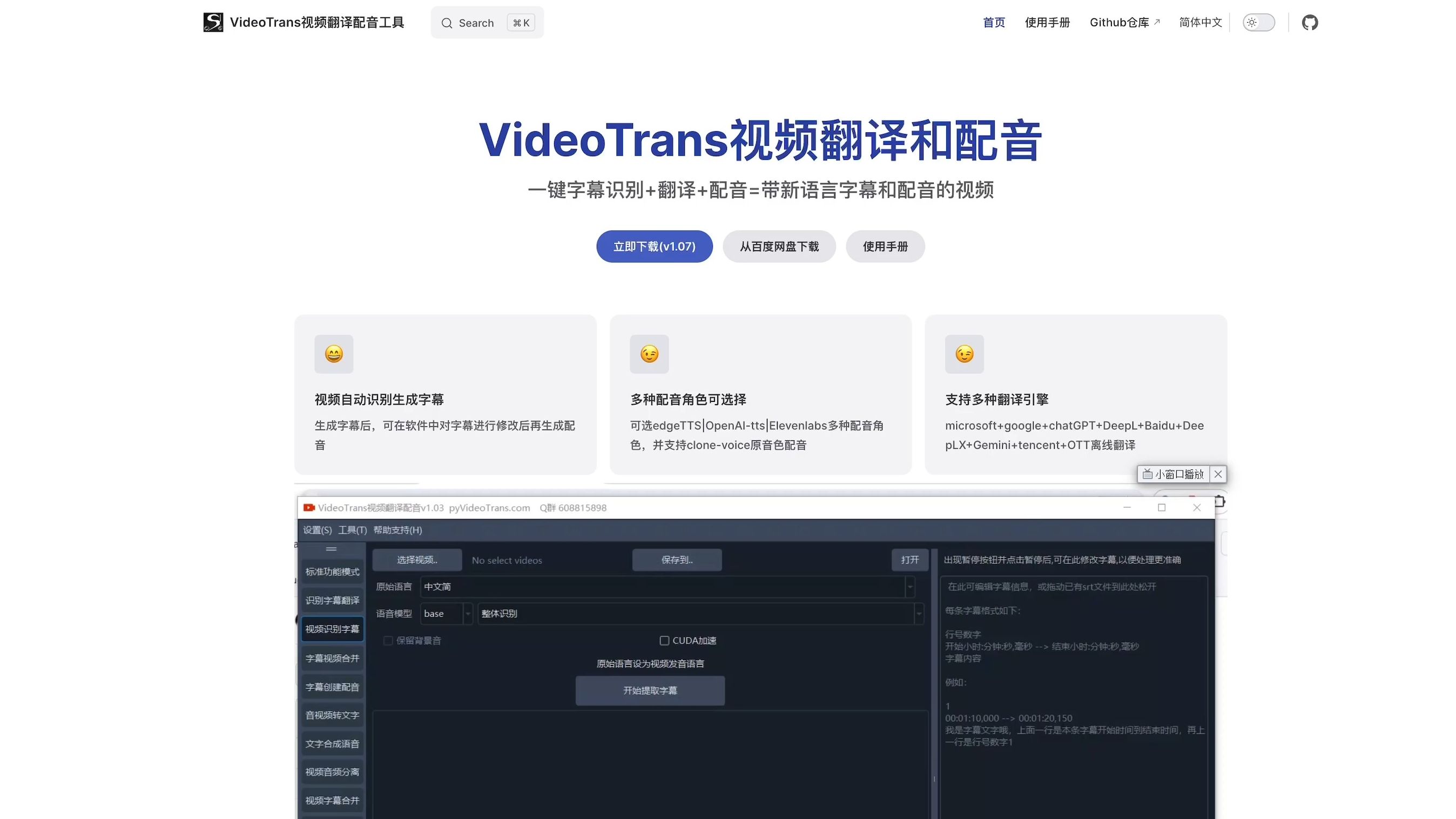The image size is (1456, 819).
Task: Click 选择视频.. button
Action: pos(417,560)
